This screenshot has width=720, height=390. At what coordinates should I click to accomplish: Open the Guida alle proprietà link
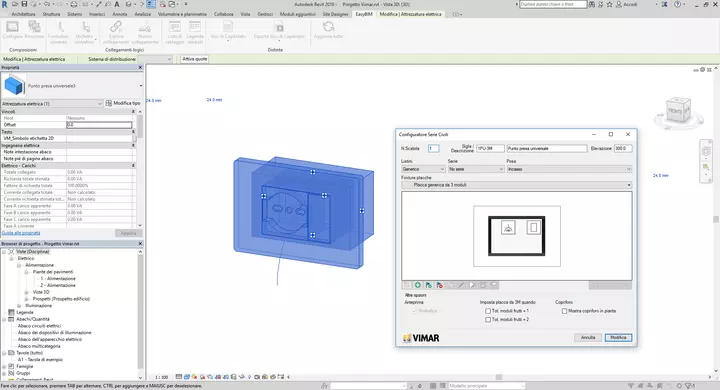[x=21, y=233]
